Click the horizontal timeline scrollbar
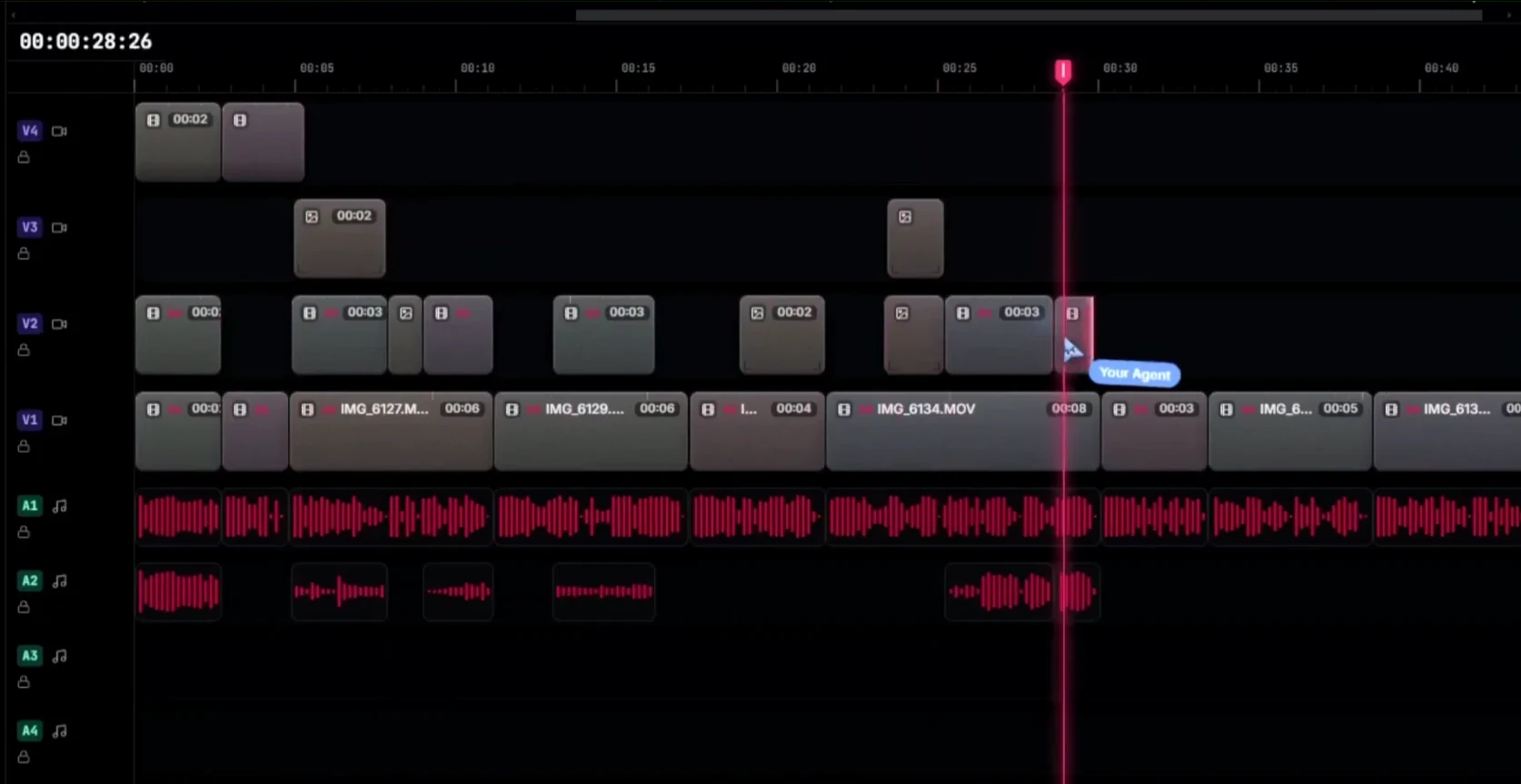Image resolution: width=1521 pixels, height=784 pixels. tap(1029, 15)
